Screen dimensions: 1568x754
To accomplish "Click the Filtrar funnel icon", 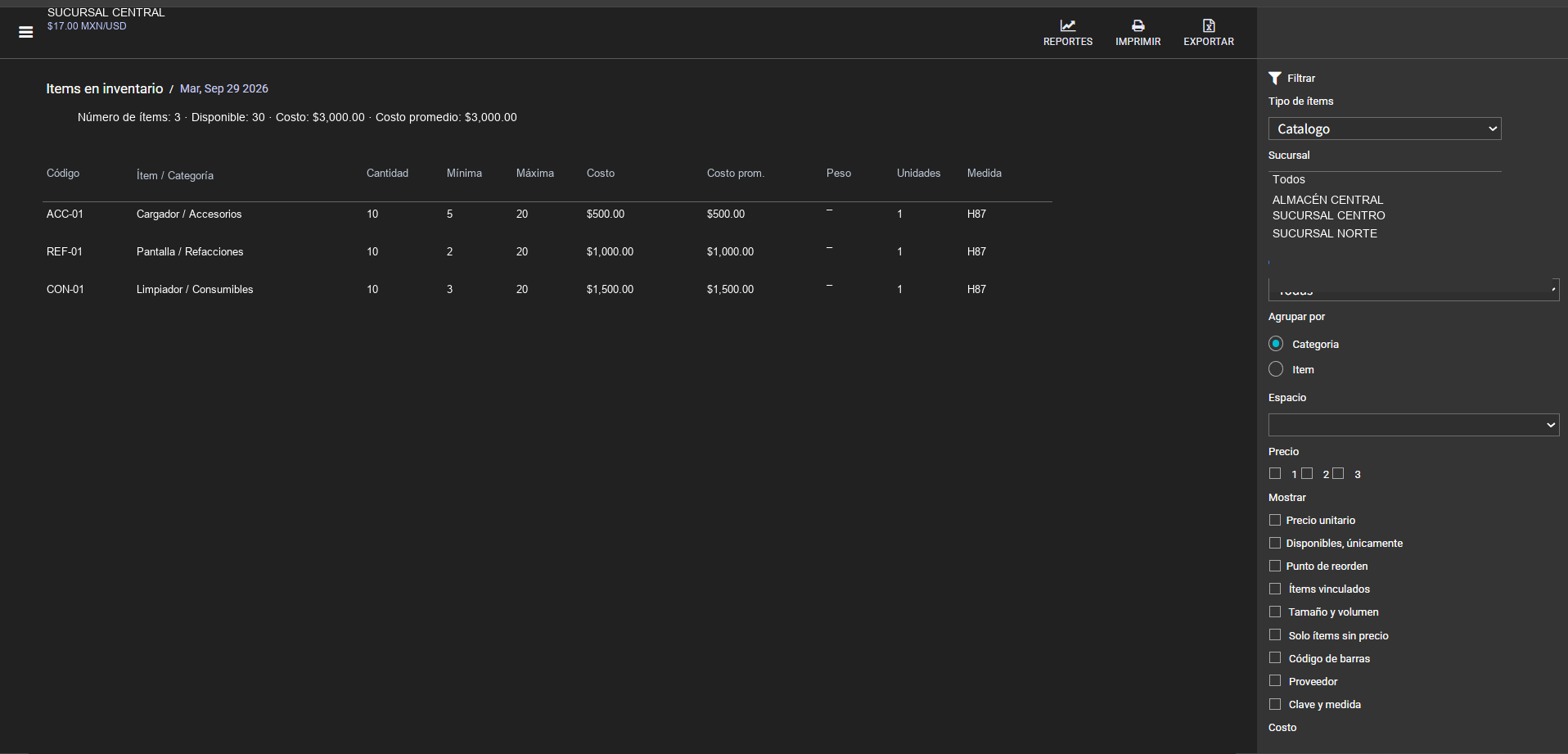I will (1275, 78).
